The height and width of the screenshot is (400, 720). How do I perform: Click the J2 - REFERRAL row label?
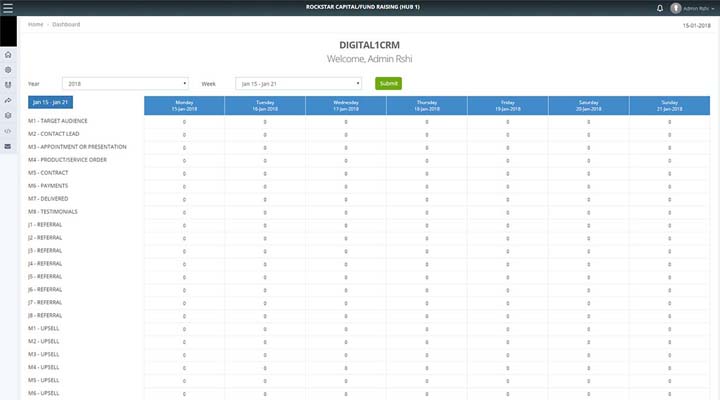45,237
